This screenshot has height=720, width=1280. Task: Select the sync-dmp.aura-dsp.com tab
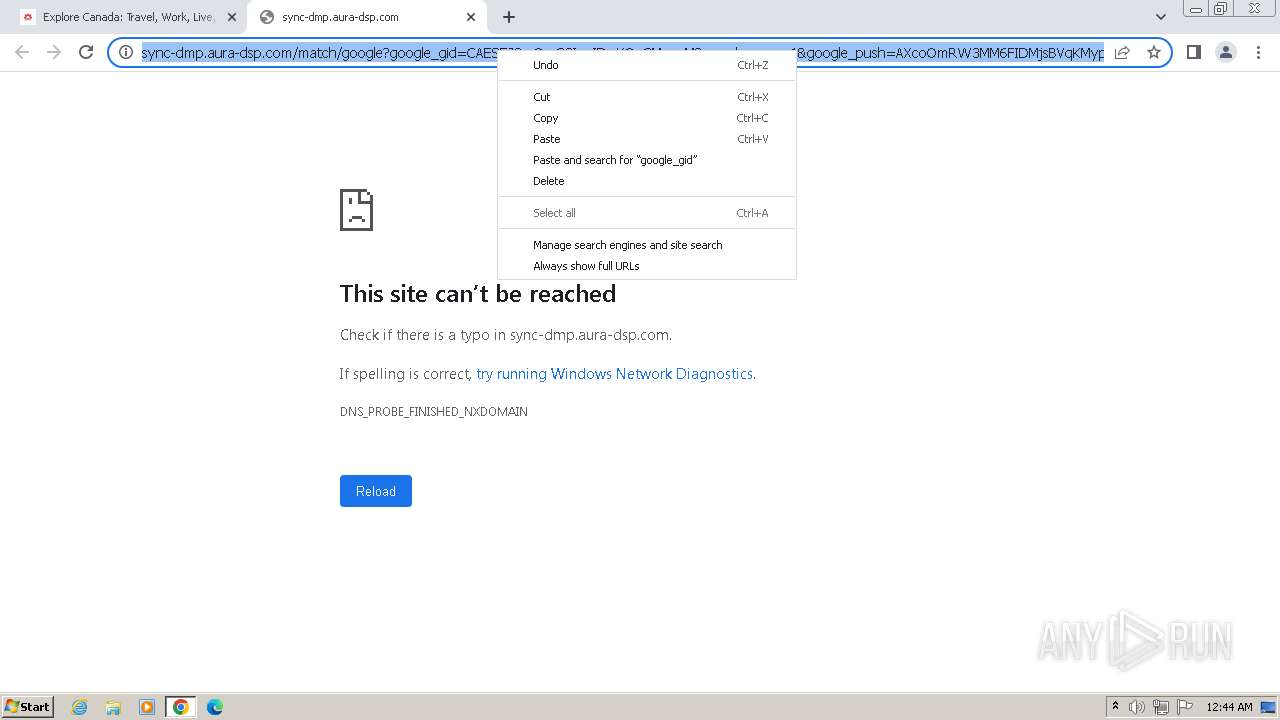tap(365, 17)
